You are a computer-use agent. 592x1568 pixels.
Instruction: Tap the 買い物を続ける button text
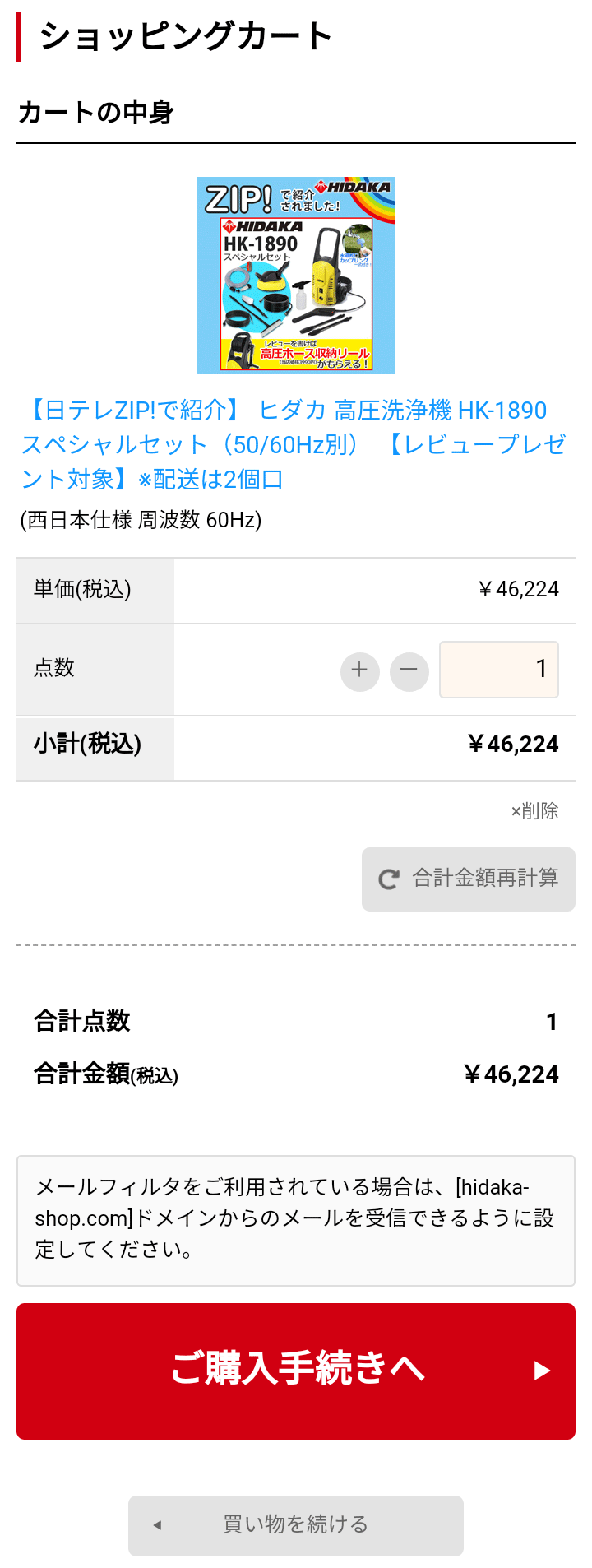point(296,1525)
